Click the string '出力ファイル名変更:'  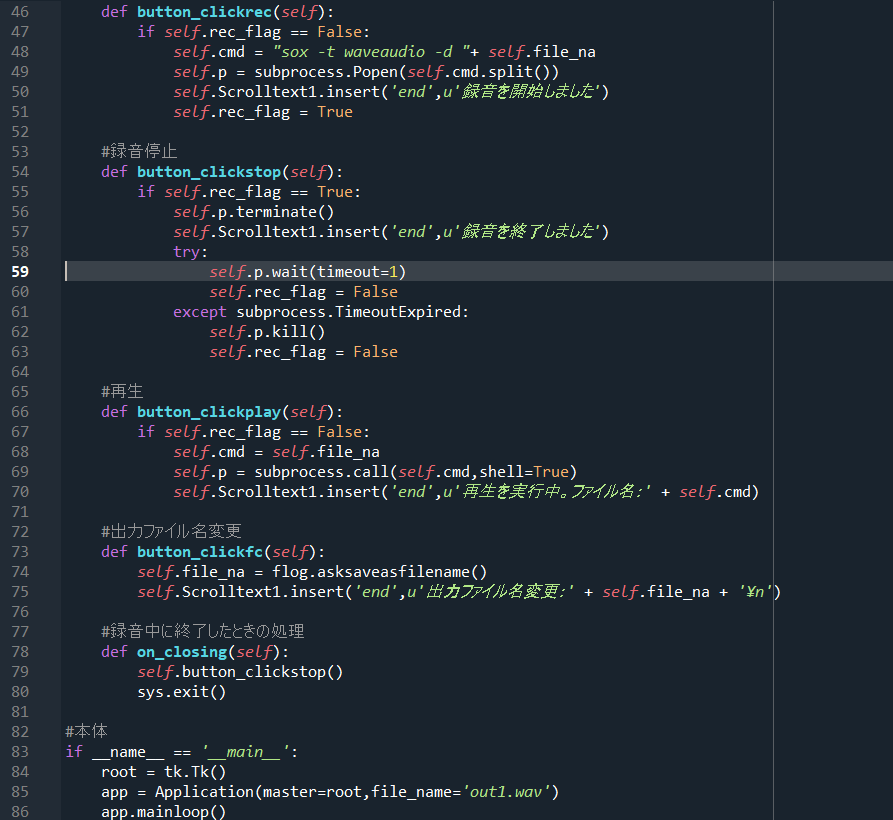(x=495, y=592)
